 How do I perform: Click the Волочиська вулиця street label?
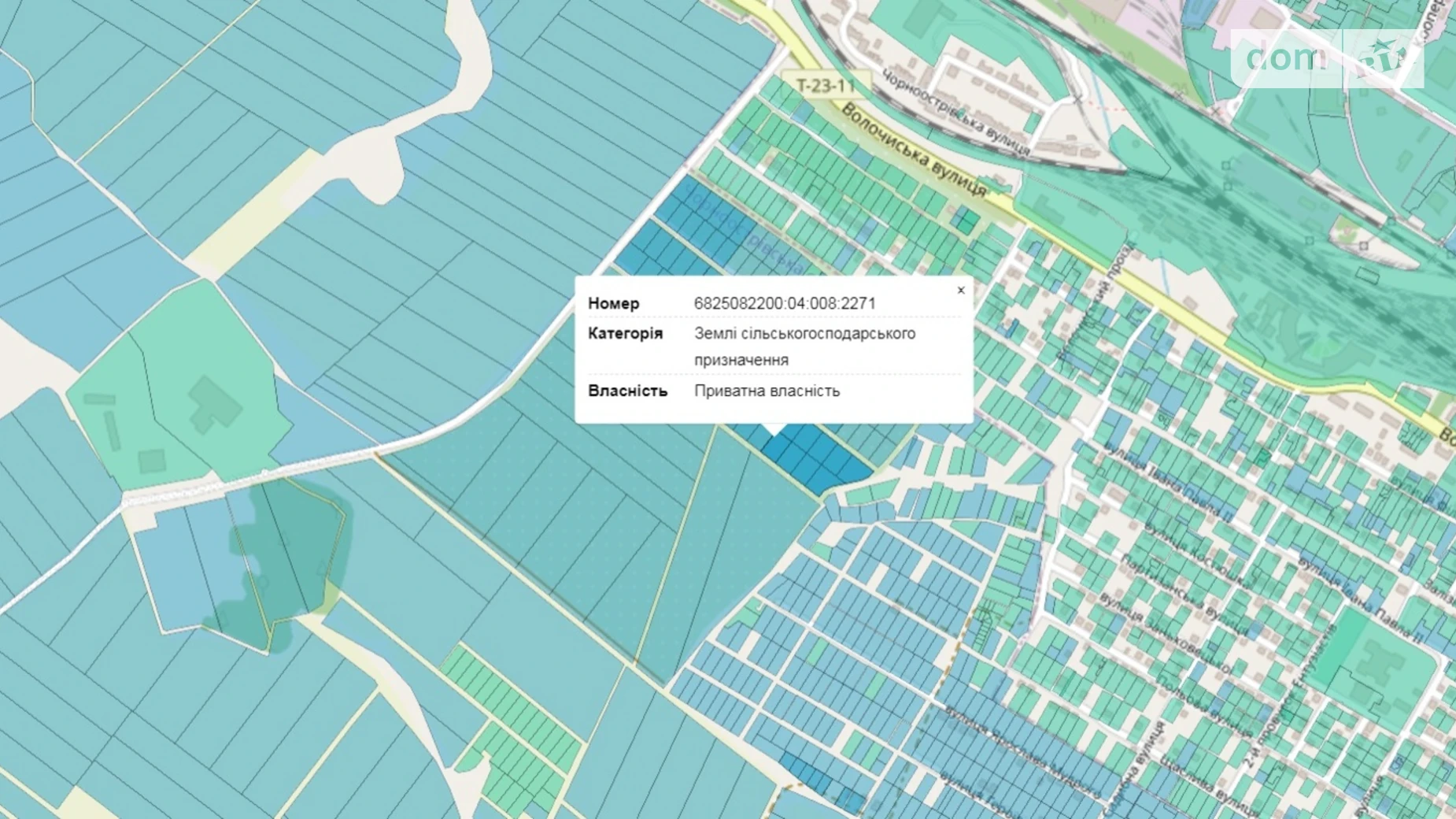coord(914,150)
